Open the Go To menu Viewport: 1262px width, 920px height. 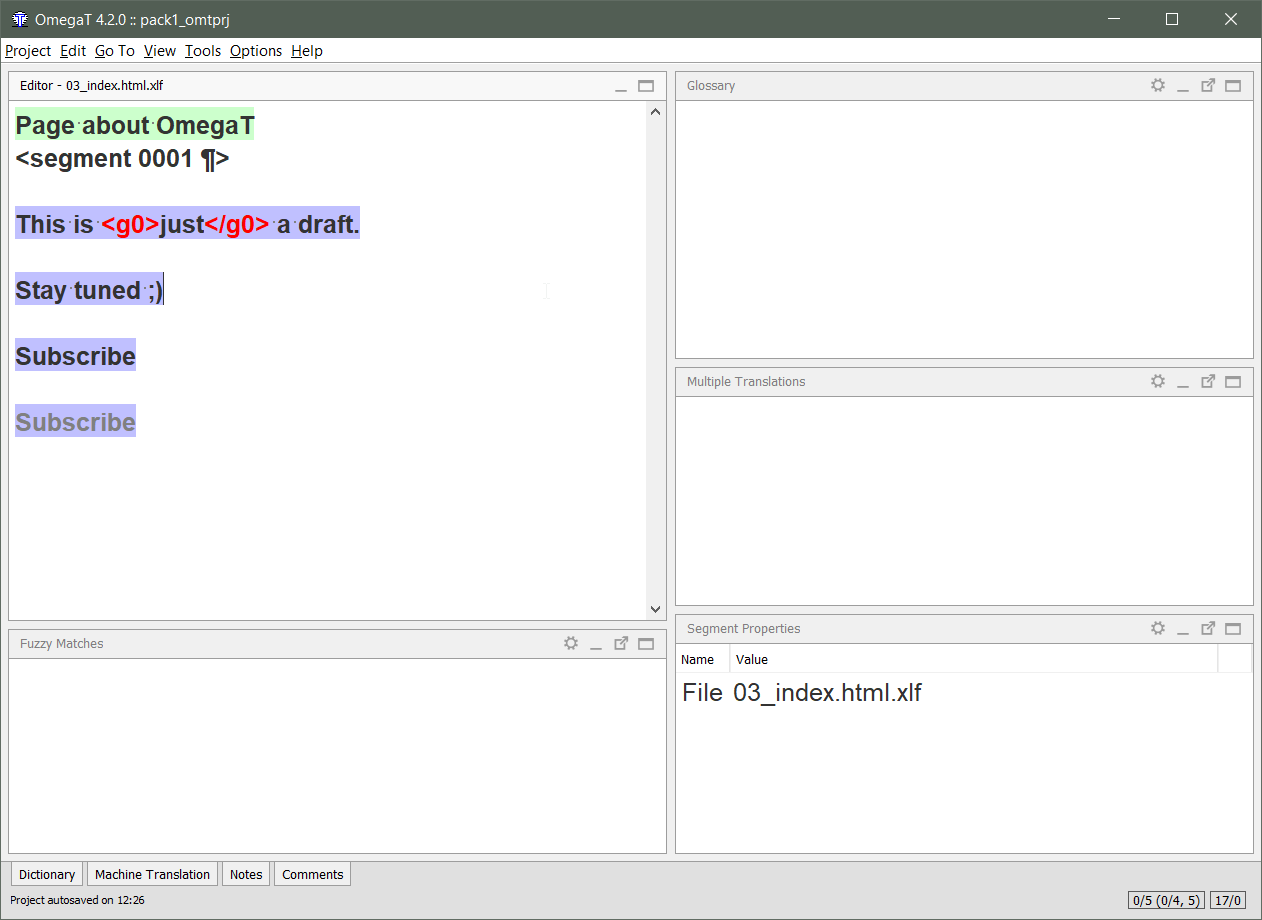click(x=115, y=51)
